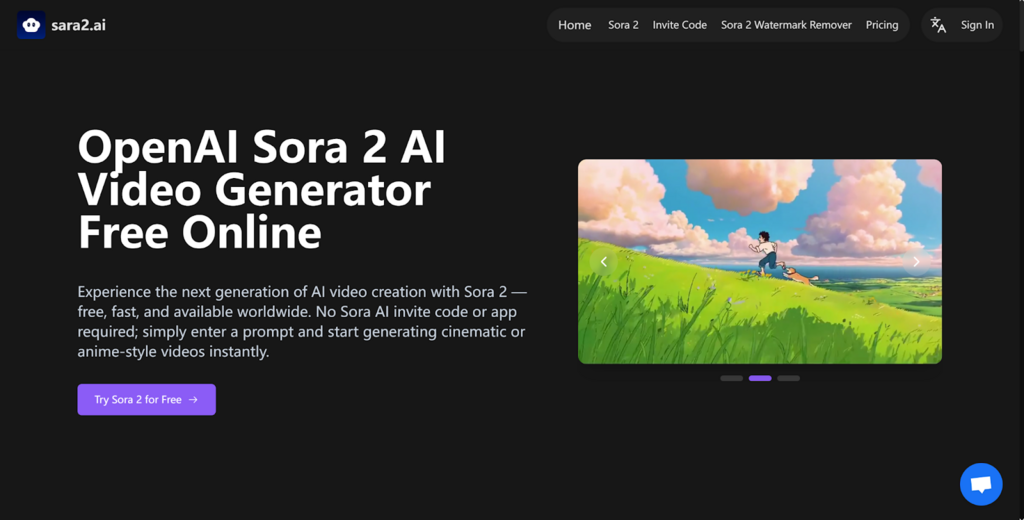This screenshot has width=1024, height=520.
Task: Click the description paragraph under the headline
Action: [x=301, y=321]
